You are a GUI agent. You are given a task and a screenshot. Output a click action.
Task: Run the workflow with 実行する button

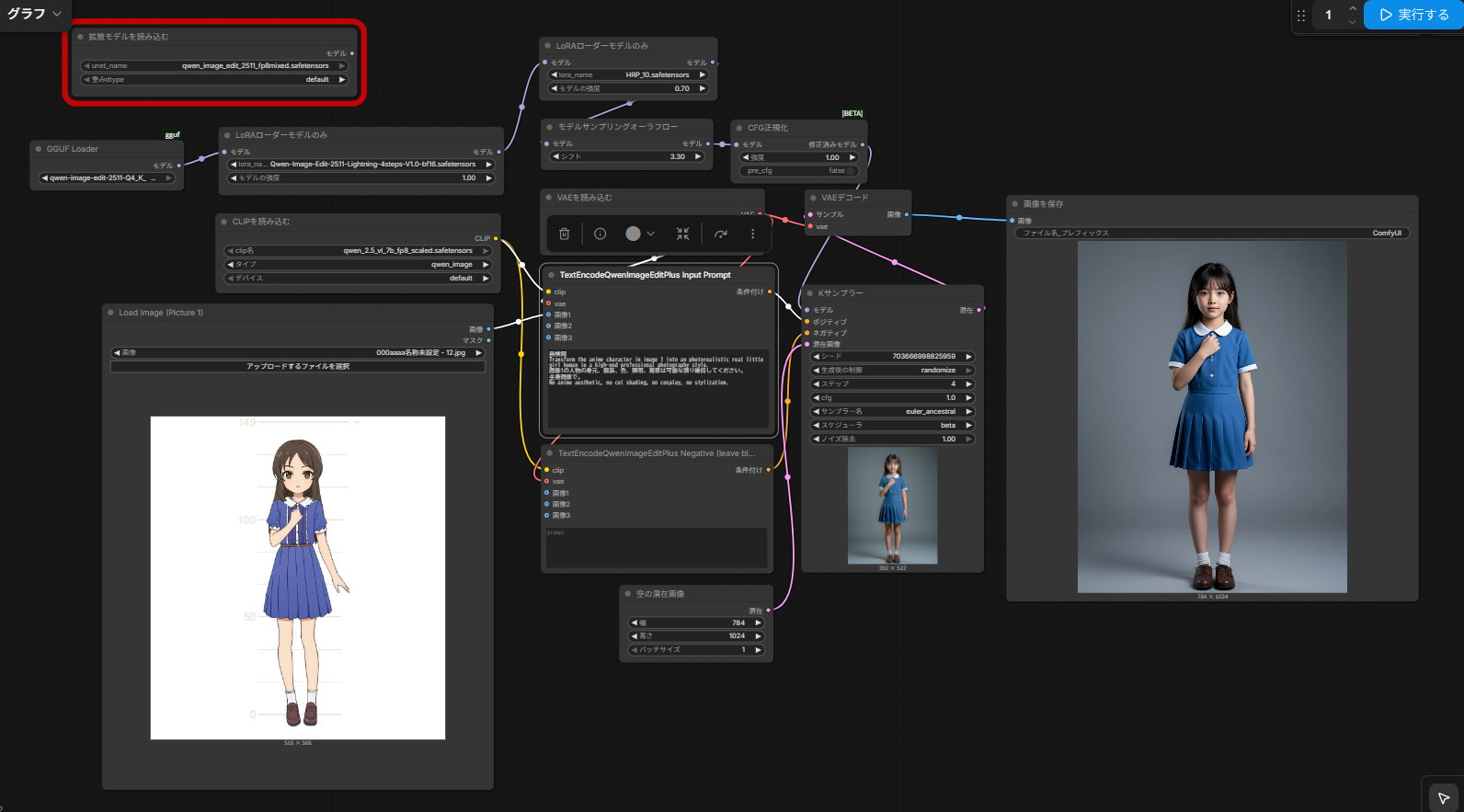[1414, 15]
